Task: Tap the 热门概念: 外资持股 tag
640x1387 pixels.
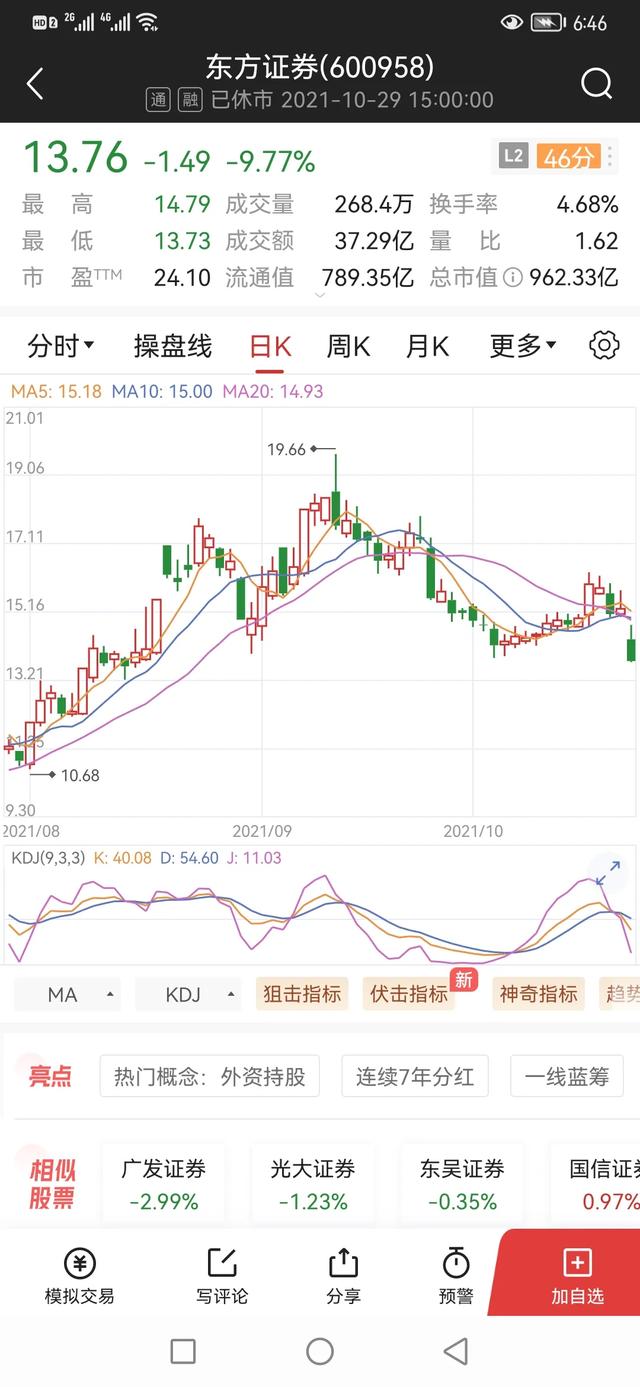Action: 209,1077
